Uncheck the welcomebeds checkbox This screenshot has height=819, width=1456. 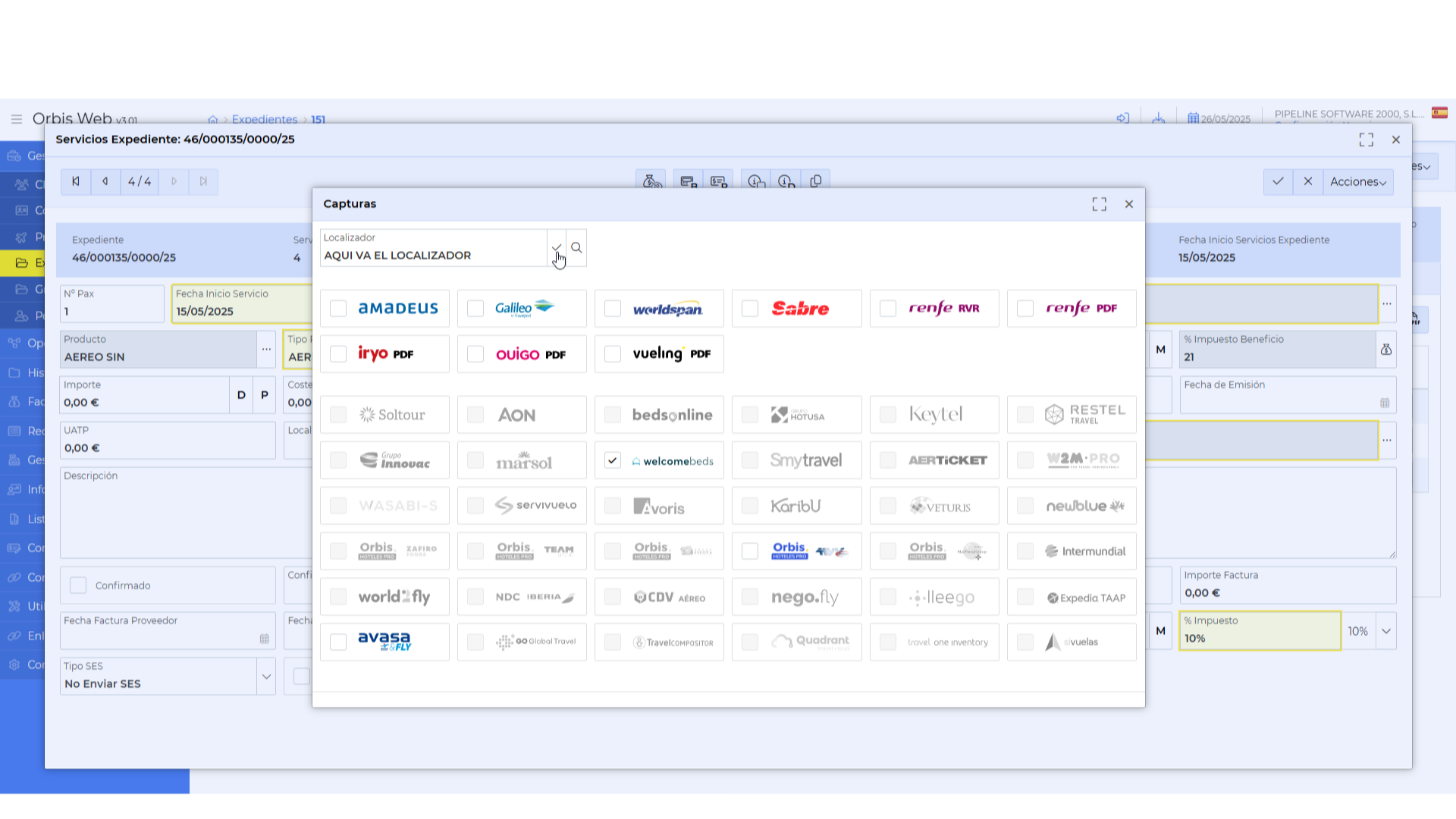(613, 460)
